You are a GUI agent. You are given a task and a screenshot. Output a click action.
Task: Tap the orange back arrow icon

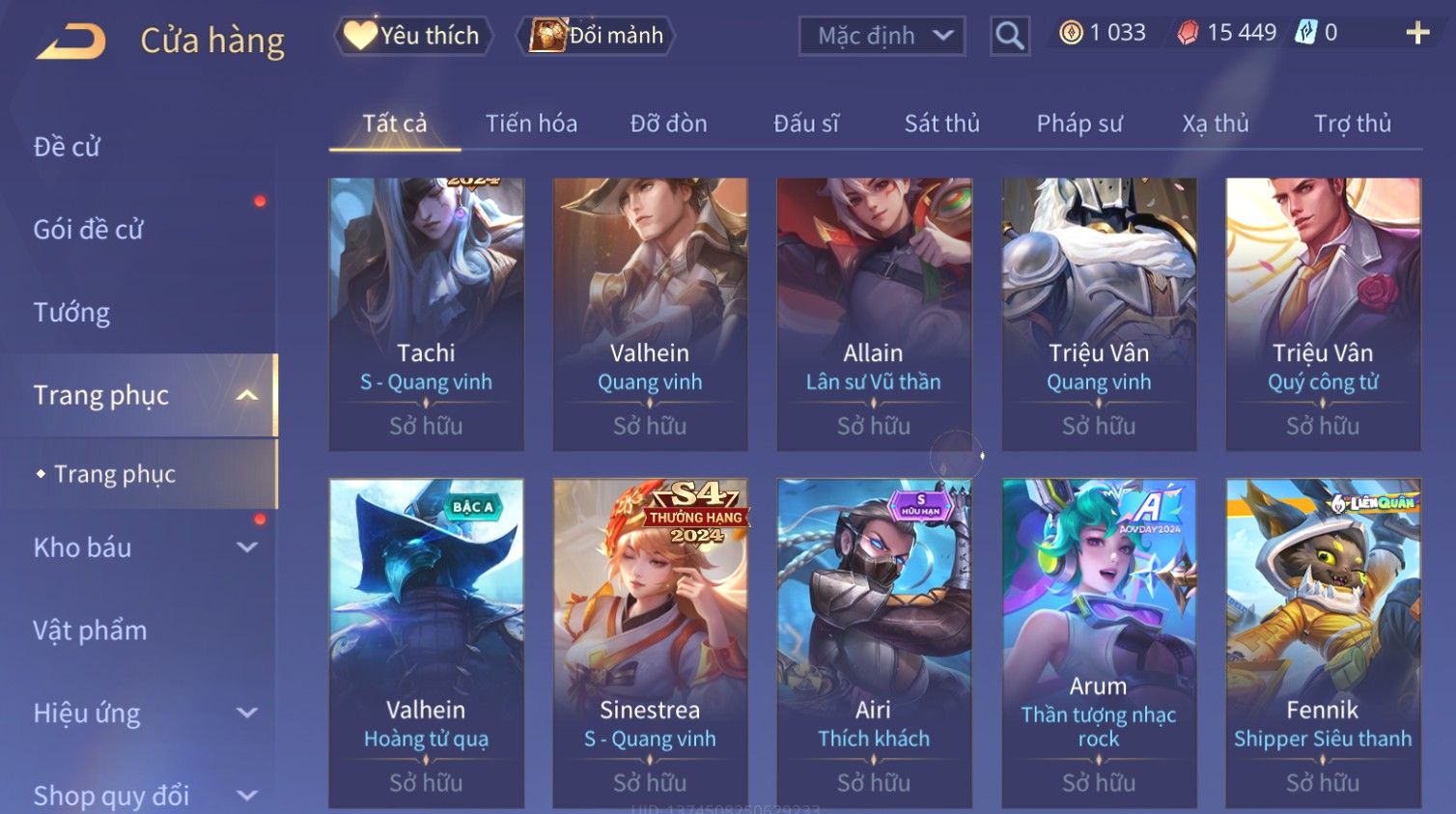71,42
